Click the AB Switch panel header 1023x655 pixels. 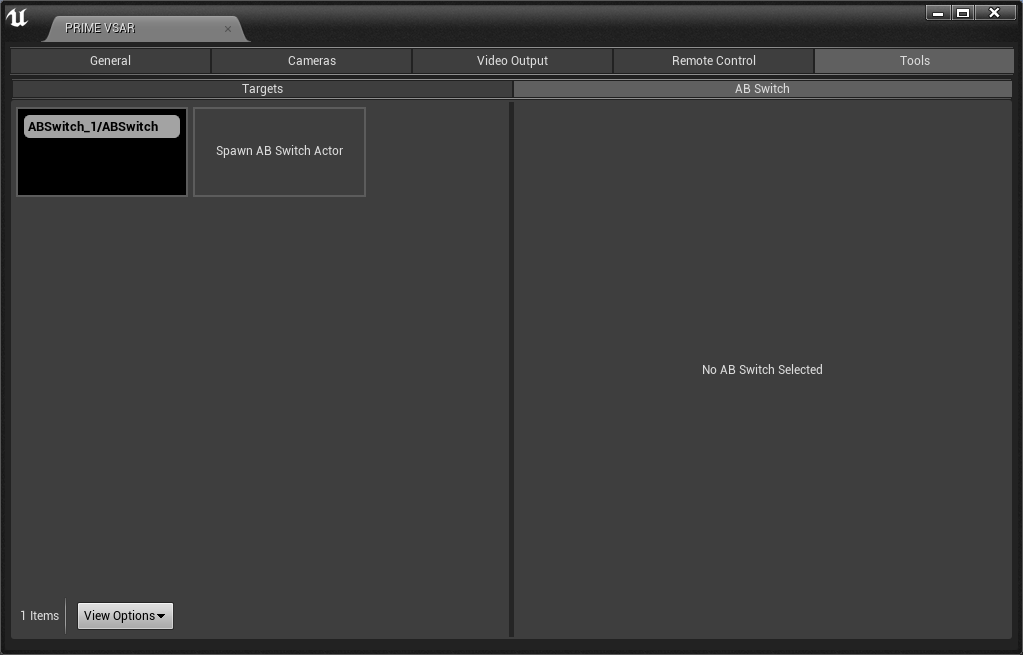pos(762,89)
